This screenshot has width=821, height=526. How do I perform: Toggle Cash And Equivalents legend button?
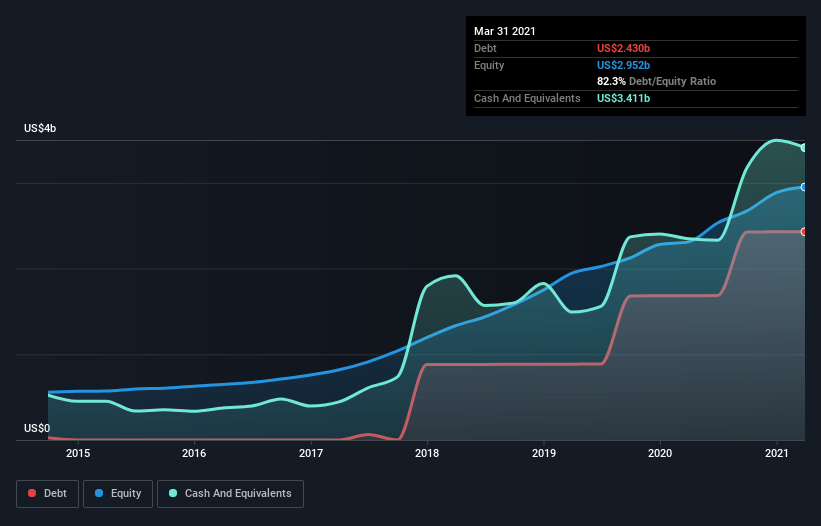(x=230, y=494)
